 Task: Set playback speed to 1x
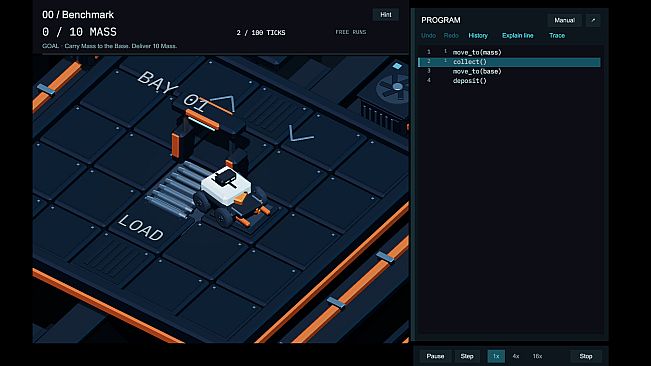tap(496, 356)
